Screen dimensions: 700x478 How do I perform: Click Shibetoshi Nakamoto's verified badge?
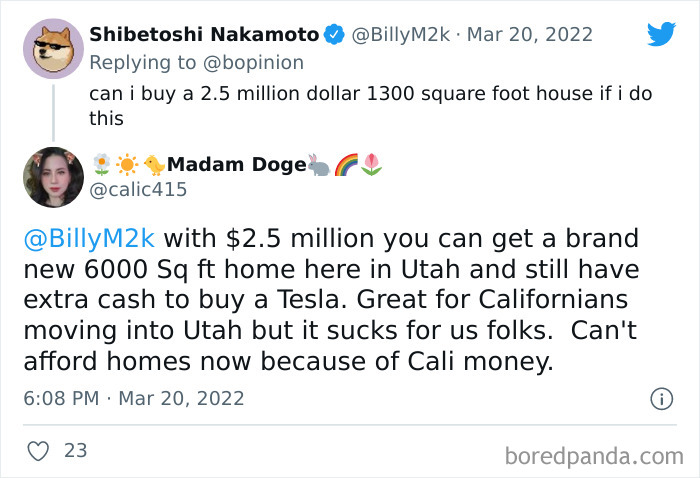[x=335, y=35]
